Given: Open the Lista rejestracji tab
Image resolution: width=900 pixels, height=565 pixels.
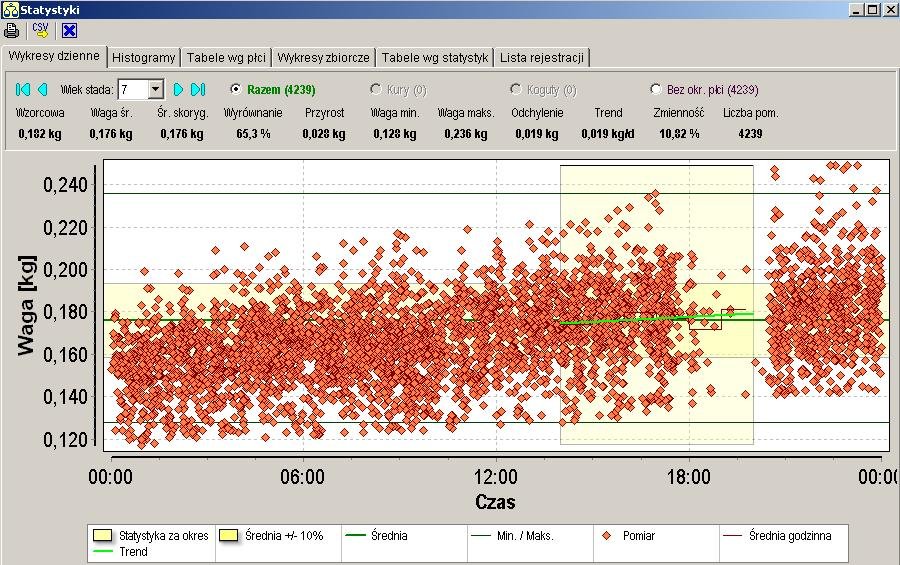Looking at the screenshot, I should 541,57.
